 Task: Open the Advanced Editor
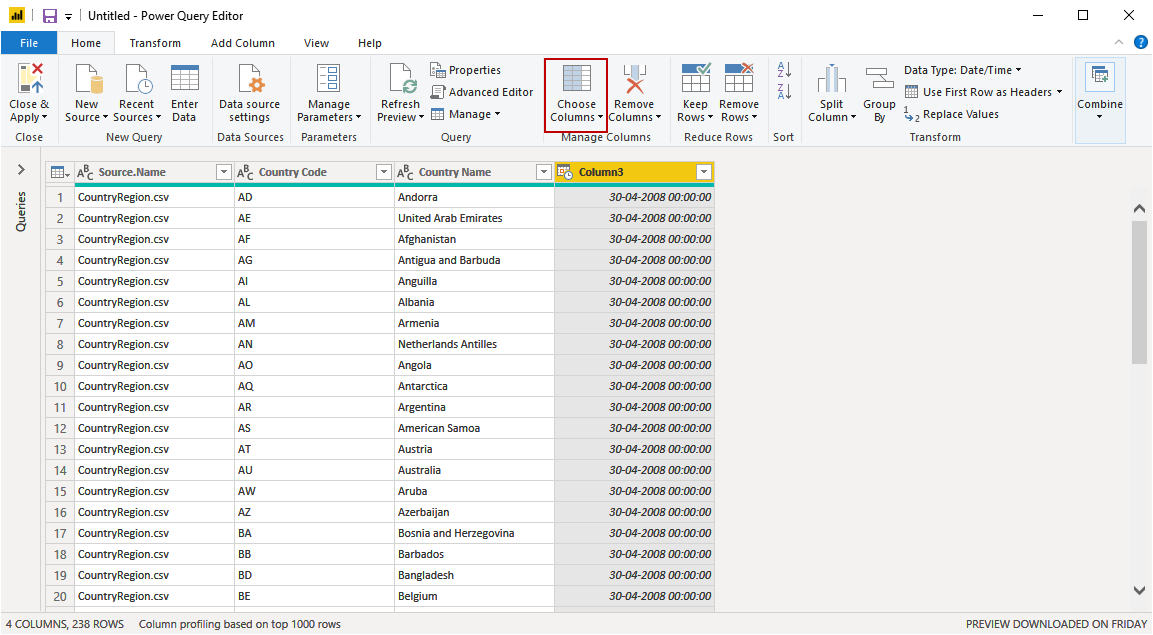[x=482, y=92]
